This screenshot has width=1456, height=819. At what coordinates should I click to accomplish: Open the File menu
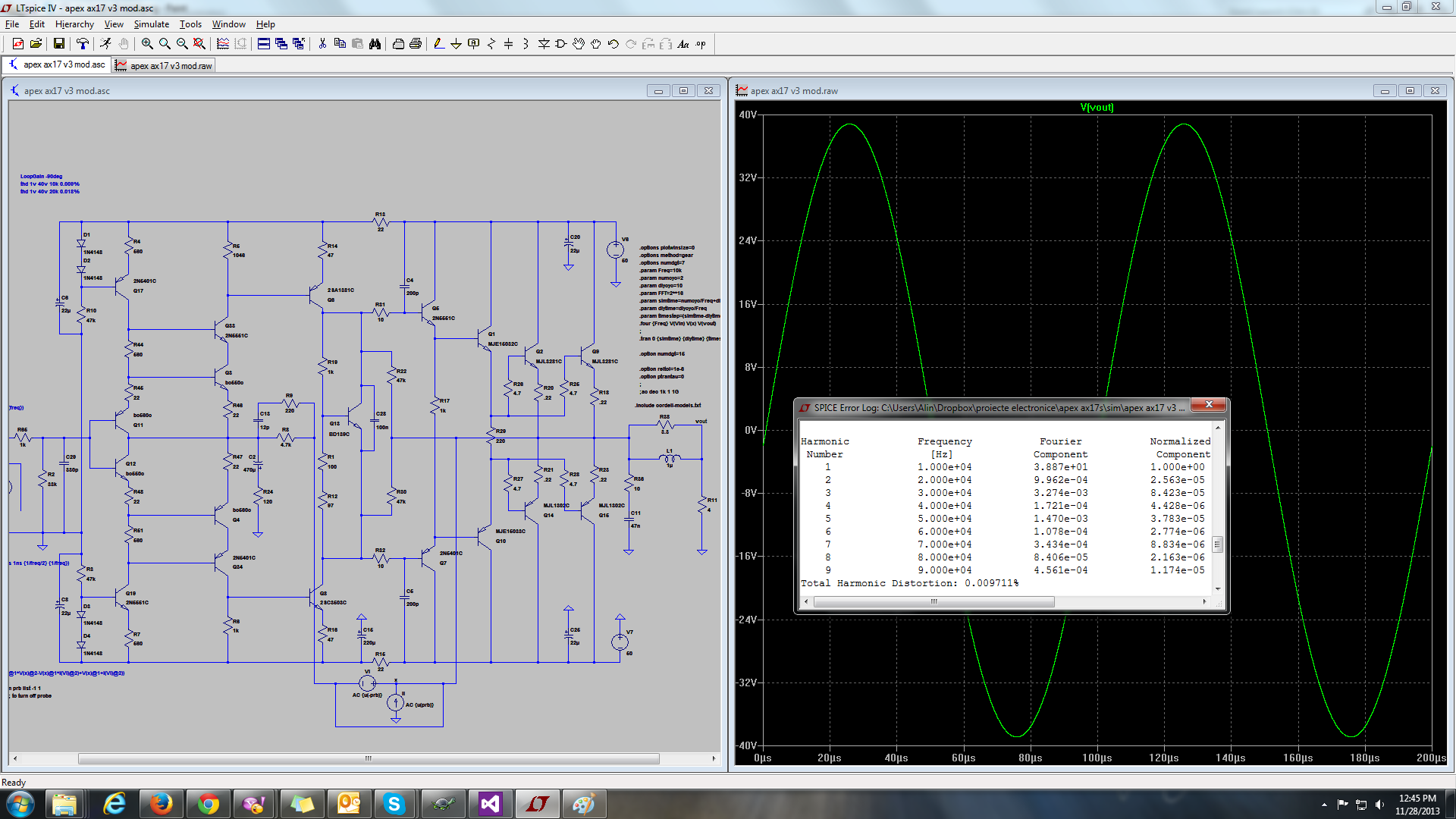coord(12,24)
